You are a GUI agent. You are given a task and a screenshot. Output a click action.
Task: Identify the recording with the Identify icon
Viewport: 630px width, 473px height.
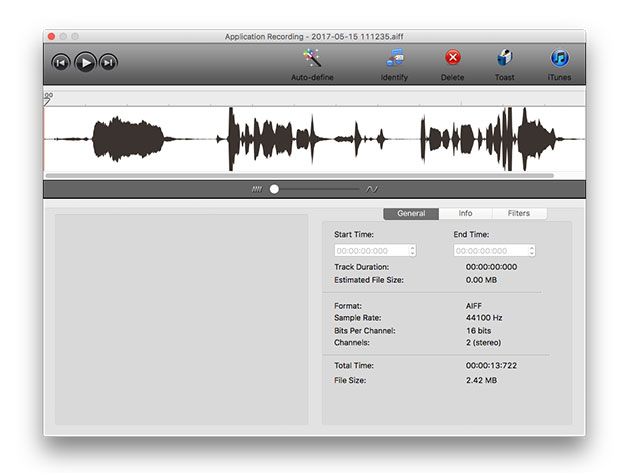(395, 58)
